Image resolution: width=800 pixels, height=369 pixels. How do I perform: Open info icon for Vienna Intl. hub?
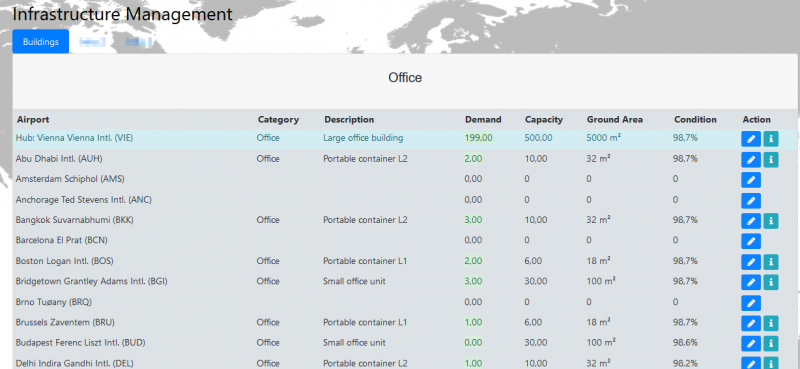(771, 139)
